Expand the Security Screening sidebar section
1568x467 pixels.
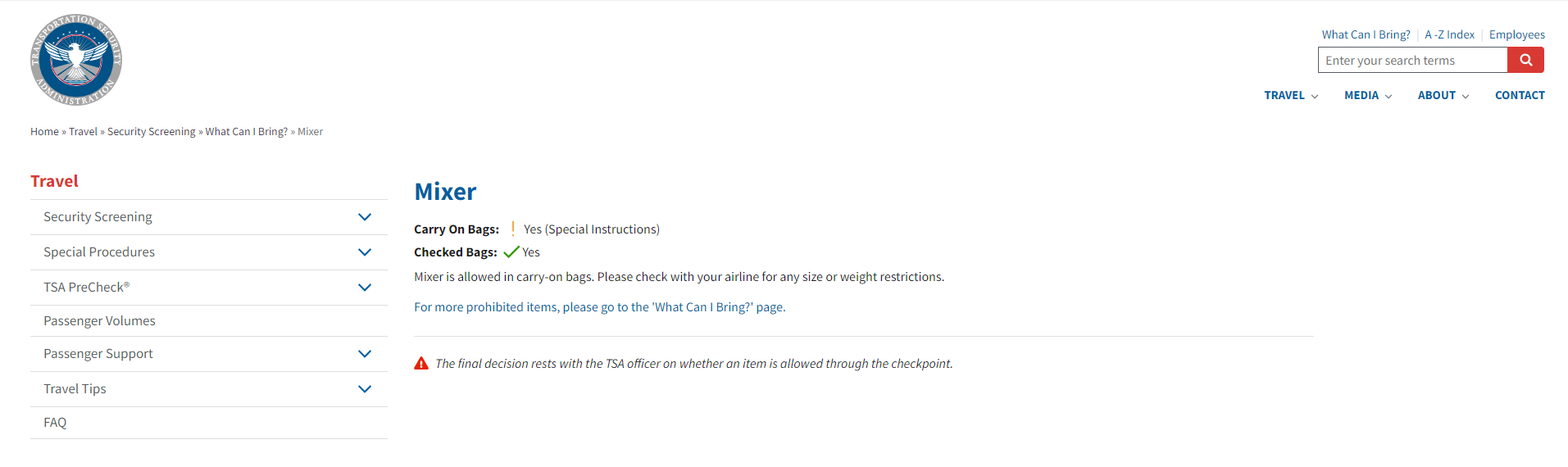coord(365,217)
